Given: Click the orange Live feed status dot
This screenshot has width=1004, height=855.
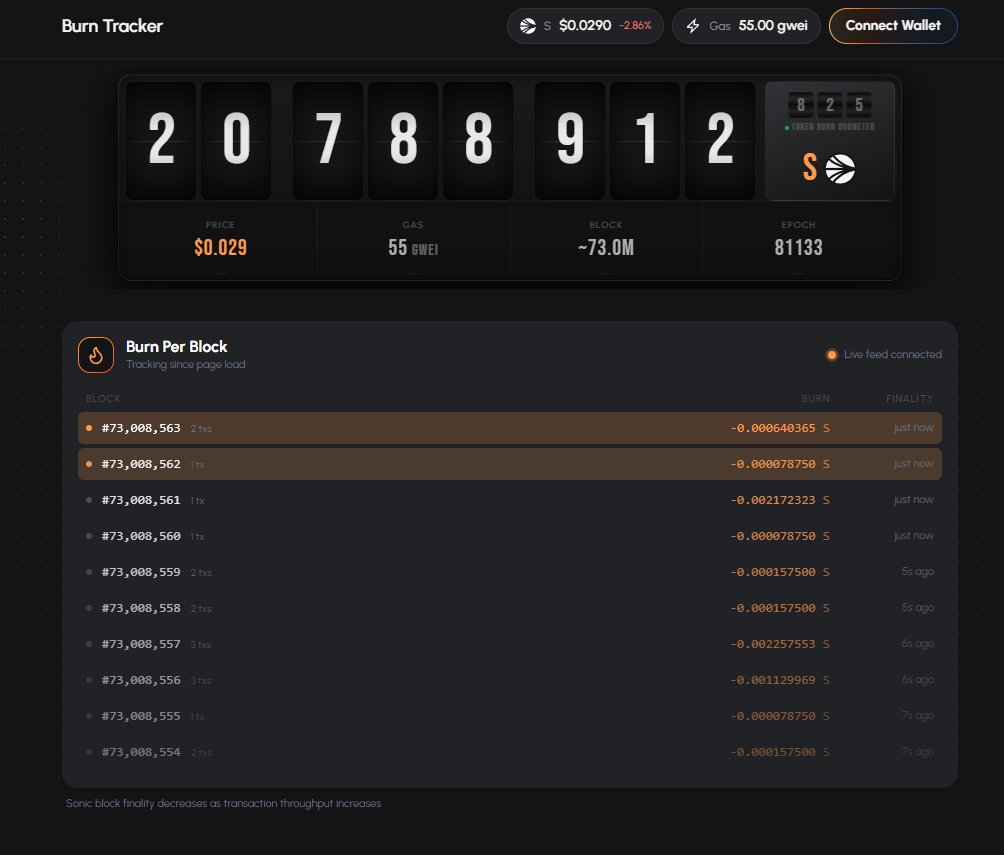Looking at the screenshot, I should coord(831,355).
